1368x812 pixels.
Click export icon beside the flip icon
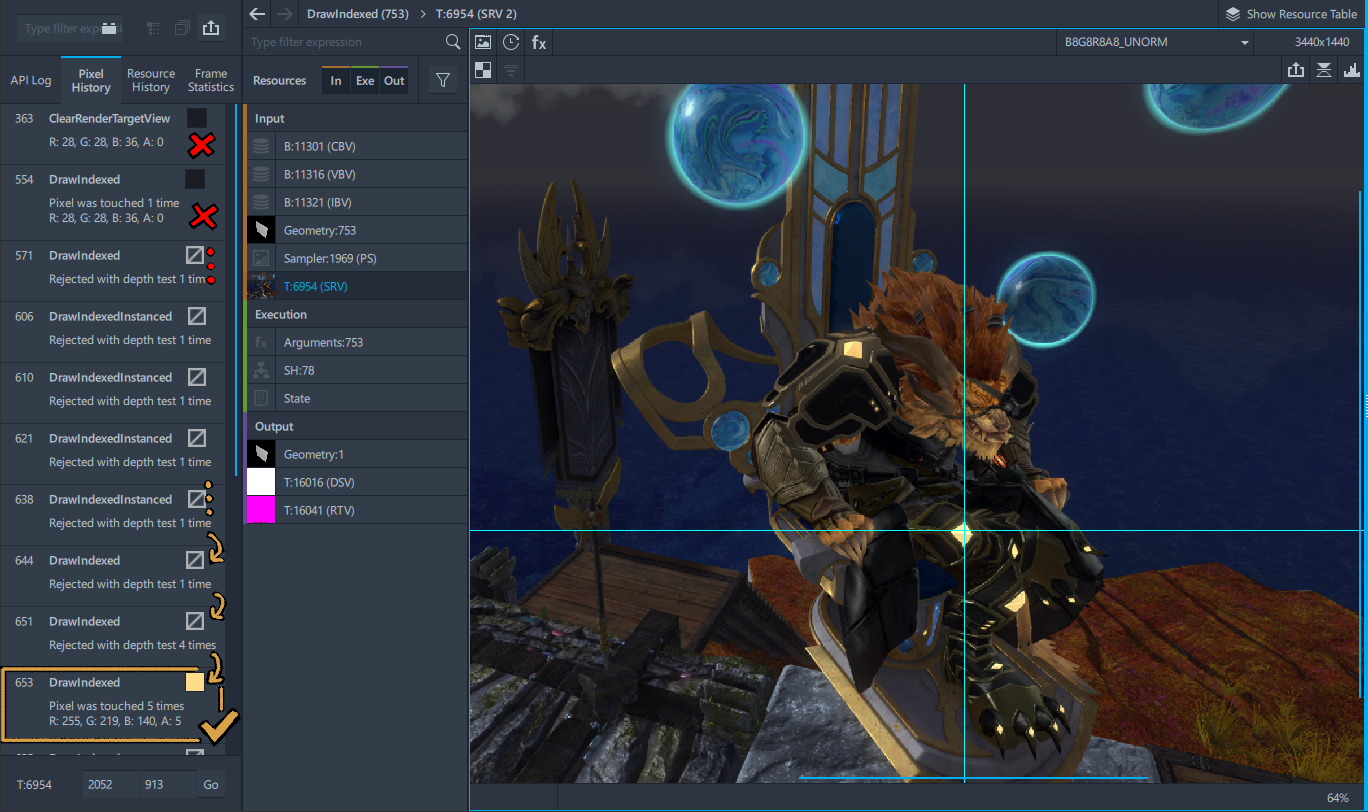coord(1296,70)
